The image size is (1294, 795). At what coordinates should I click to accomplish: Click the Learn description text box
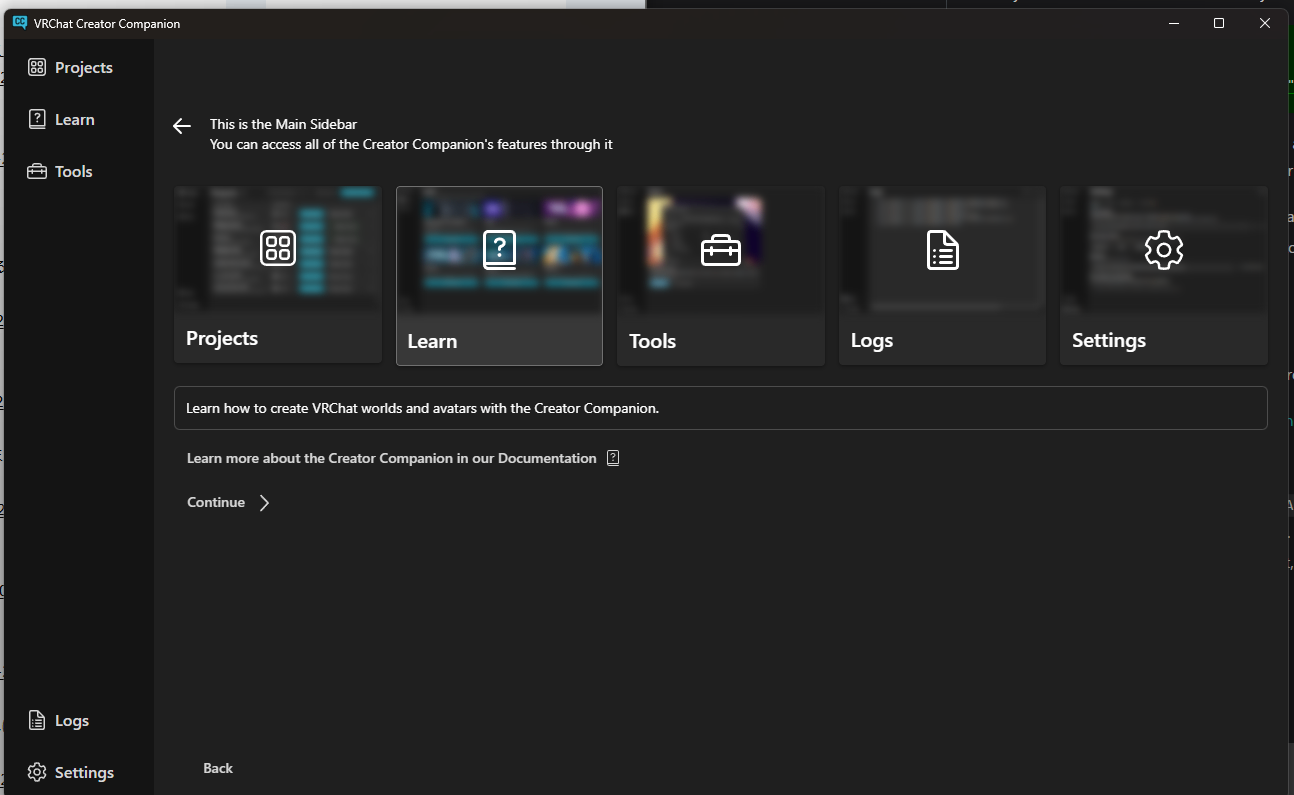[x=720, y=408]
